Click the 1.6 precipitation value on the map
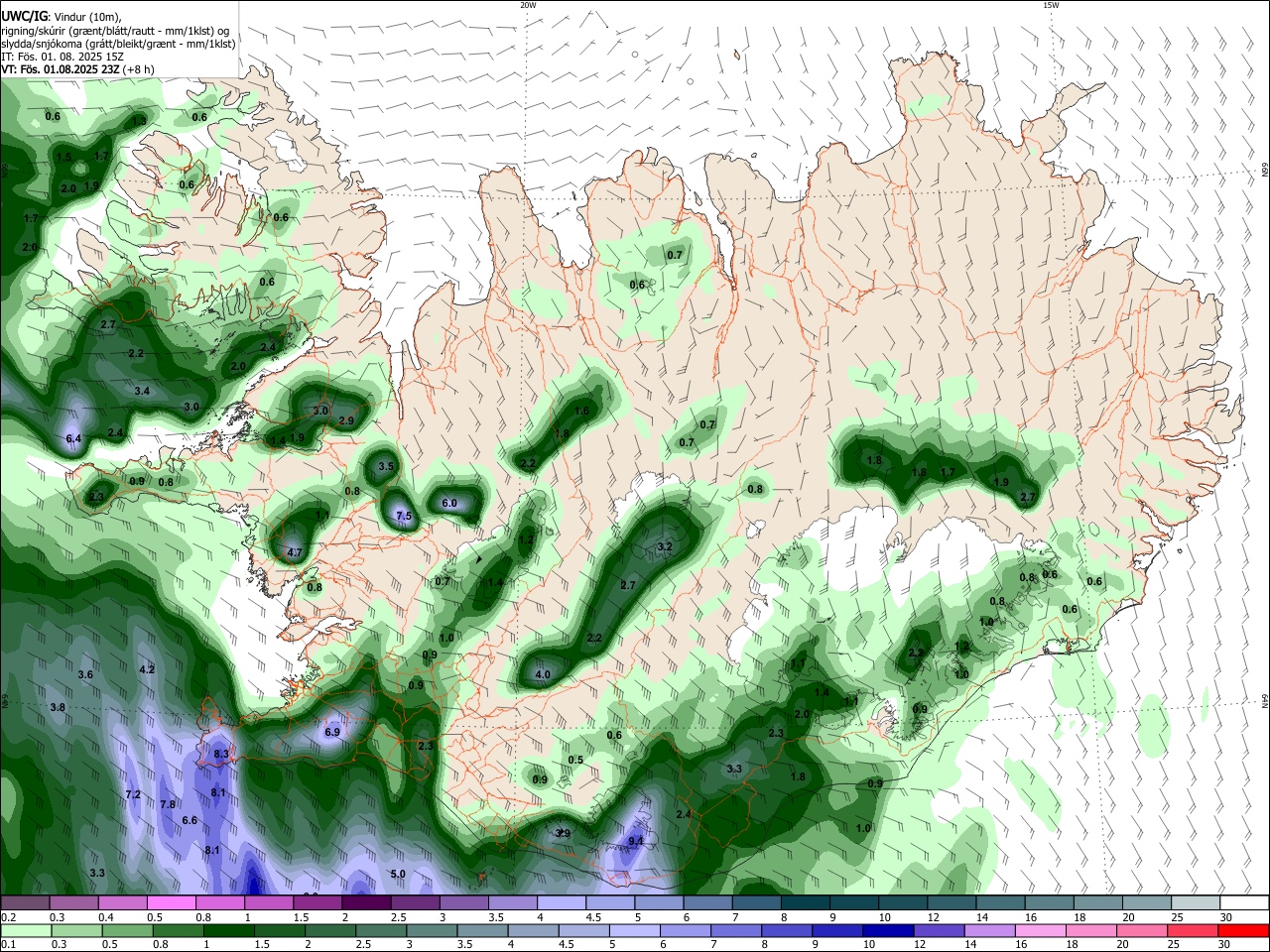This screenshot has width=1270, height=952. (582, 411)
